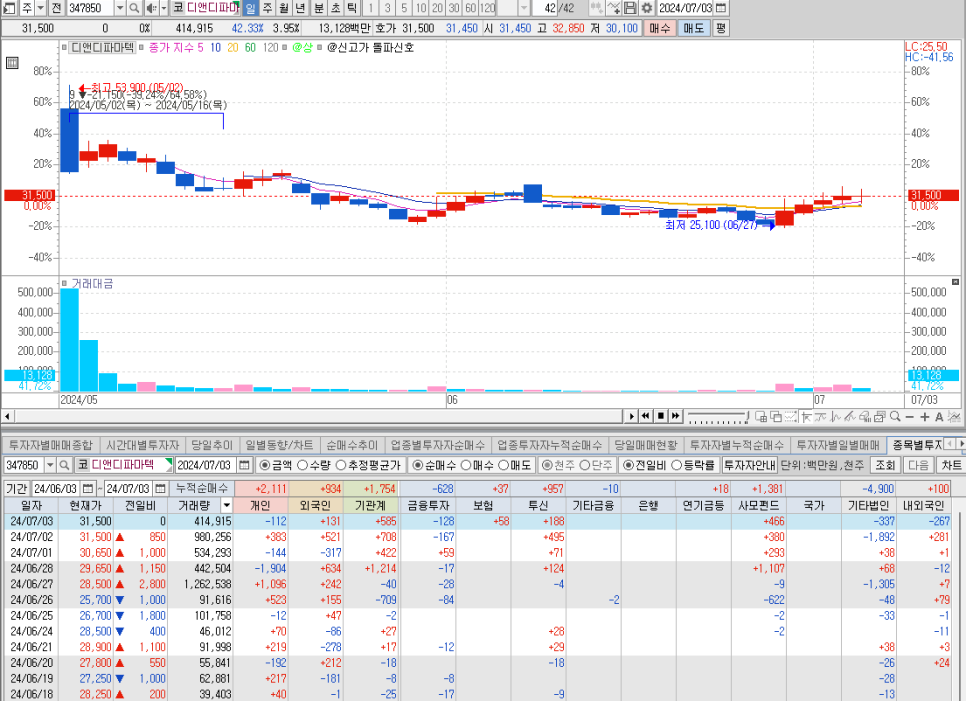The width and height of the screenshot is (966, 701).
Task: Click the 차트 button in lower panel
Action: pos(951,465)
